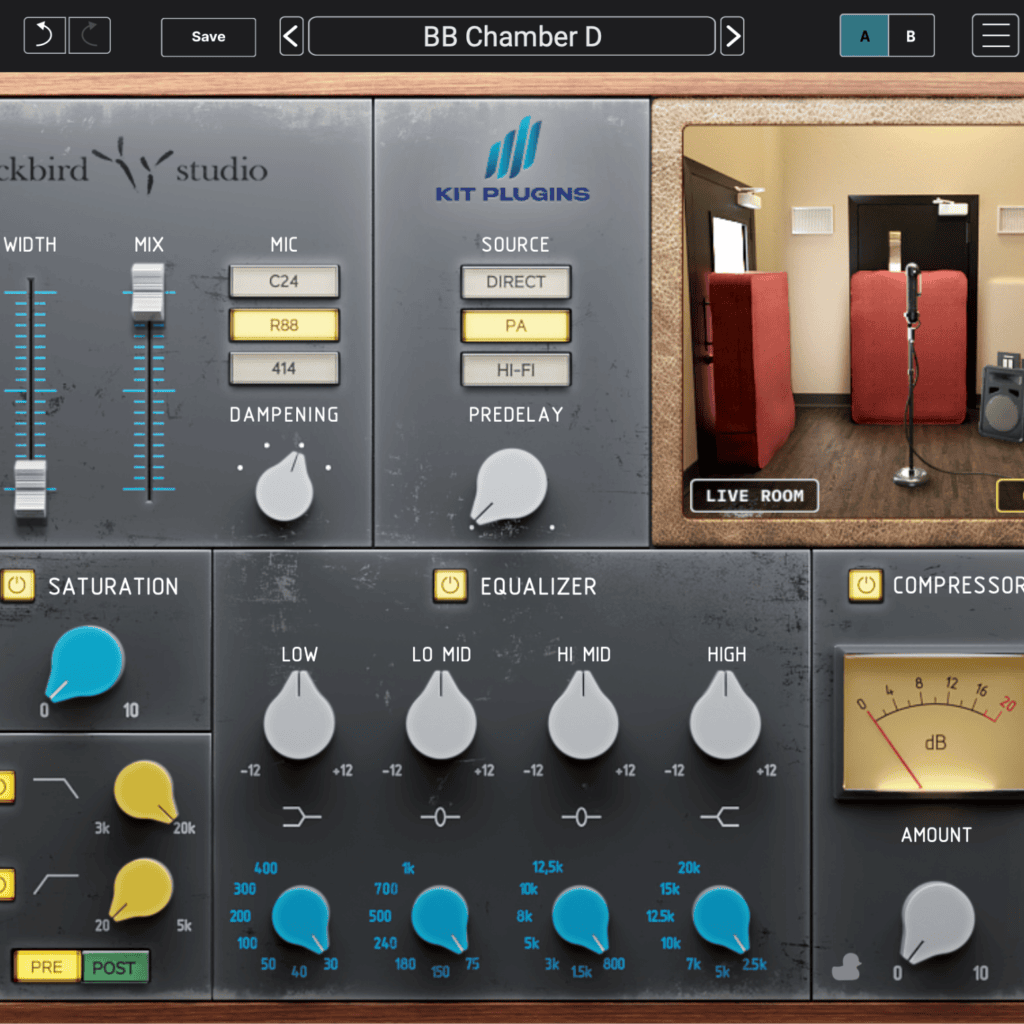
Task: Click the LOW band gain knob
Action: [x=299, y=717]
